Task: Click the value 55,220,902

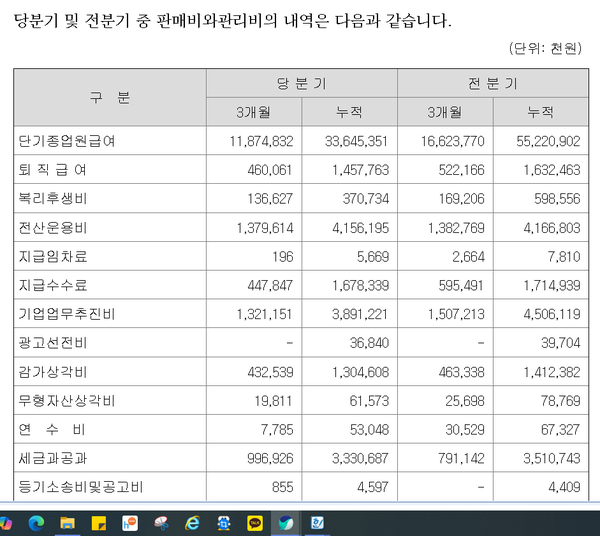Action: pyautogui.click(x=548, y=142)
